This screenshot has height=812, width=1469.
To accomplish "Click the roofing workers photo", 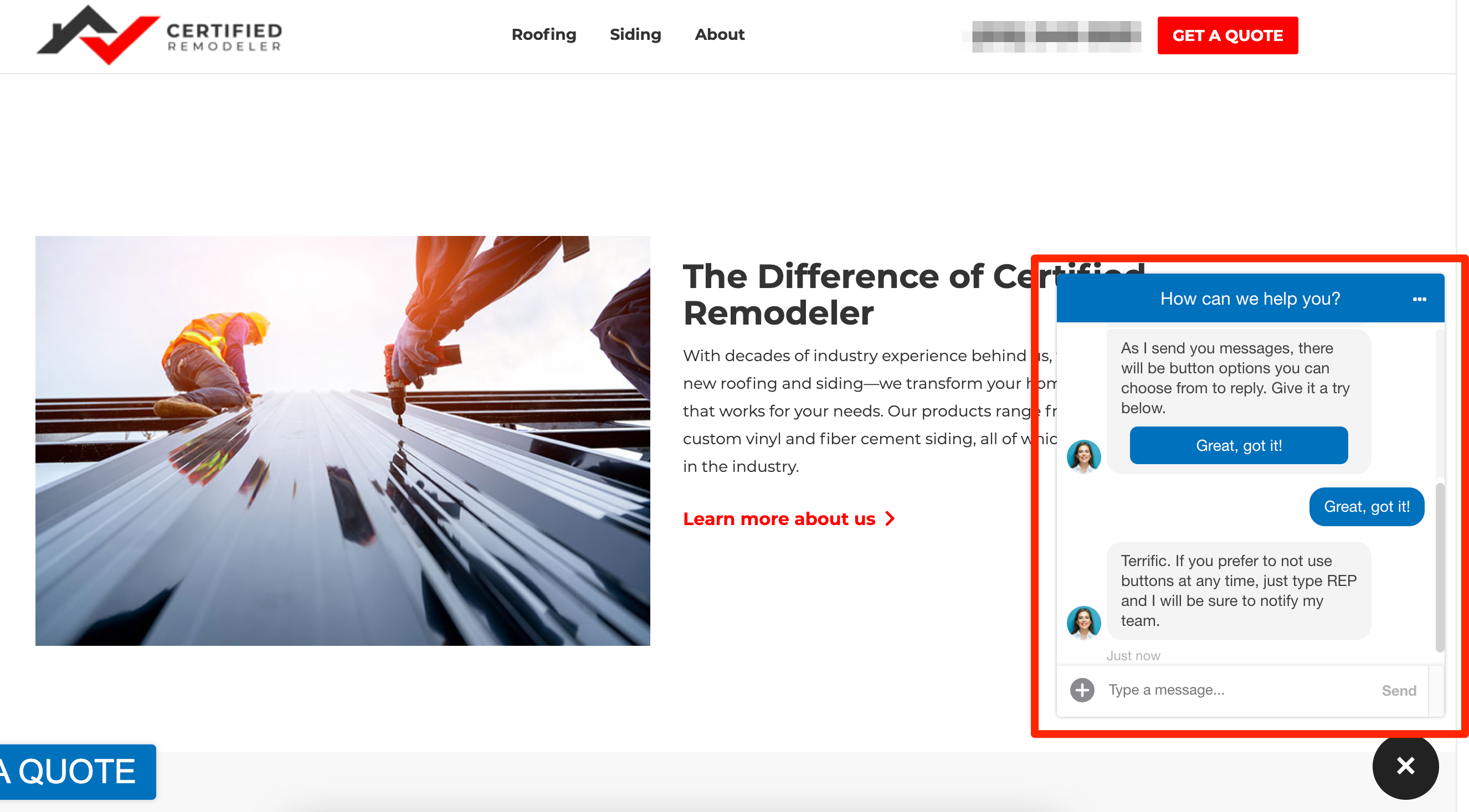I will [x=342, y=440].
